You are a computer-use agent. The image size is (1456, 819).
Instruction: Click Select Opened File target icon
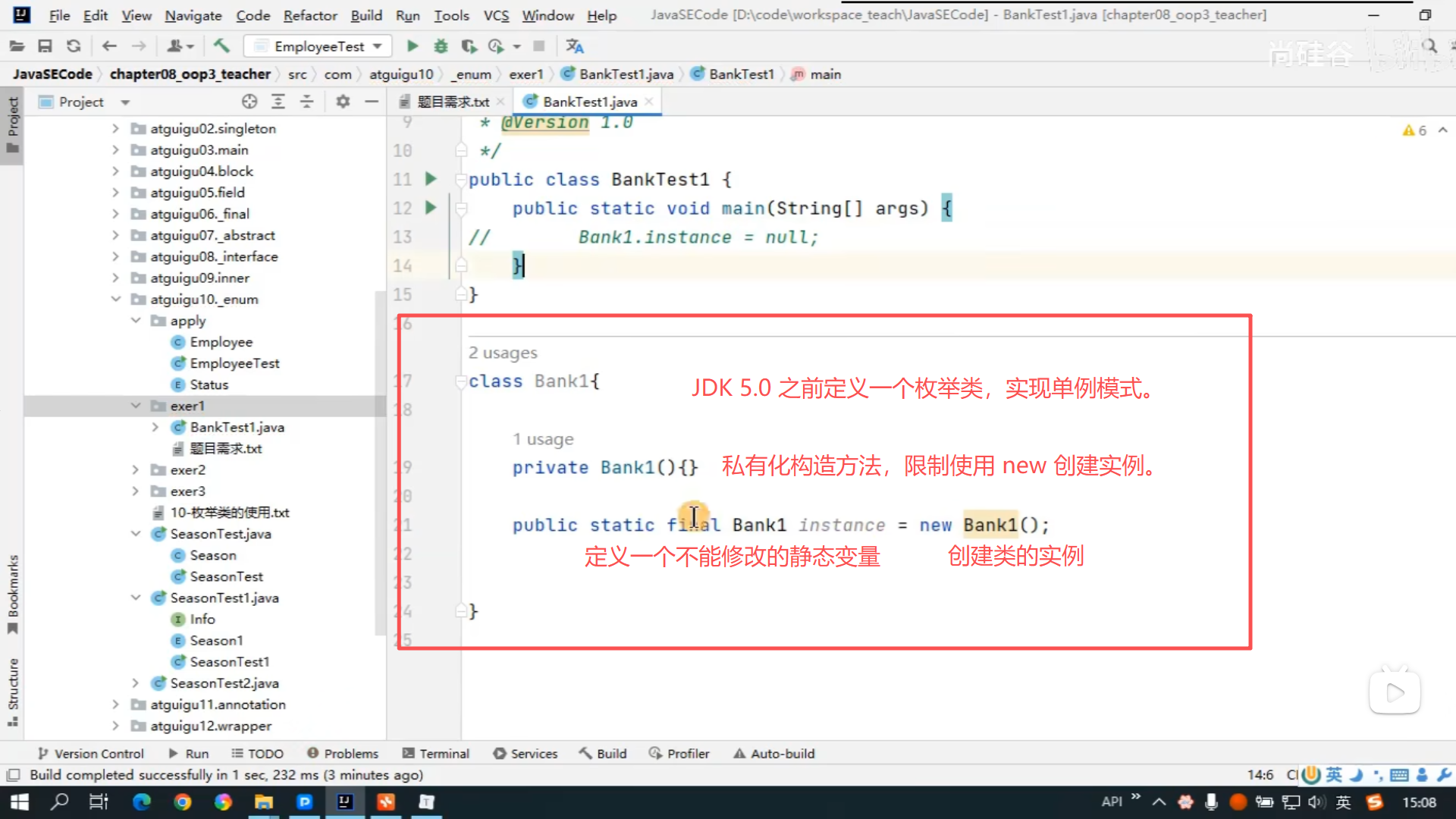[249, 102]
